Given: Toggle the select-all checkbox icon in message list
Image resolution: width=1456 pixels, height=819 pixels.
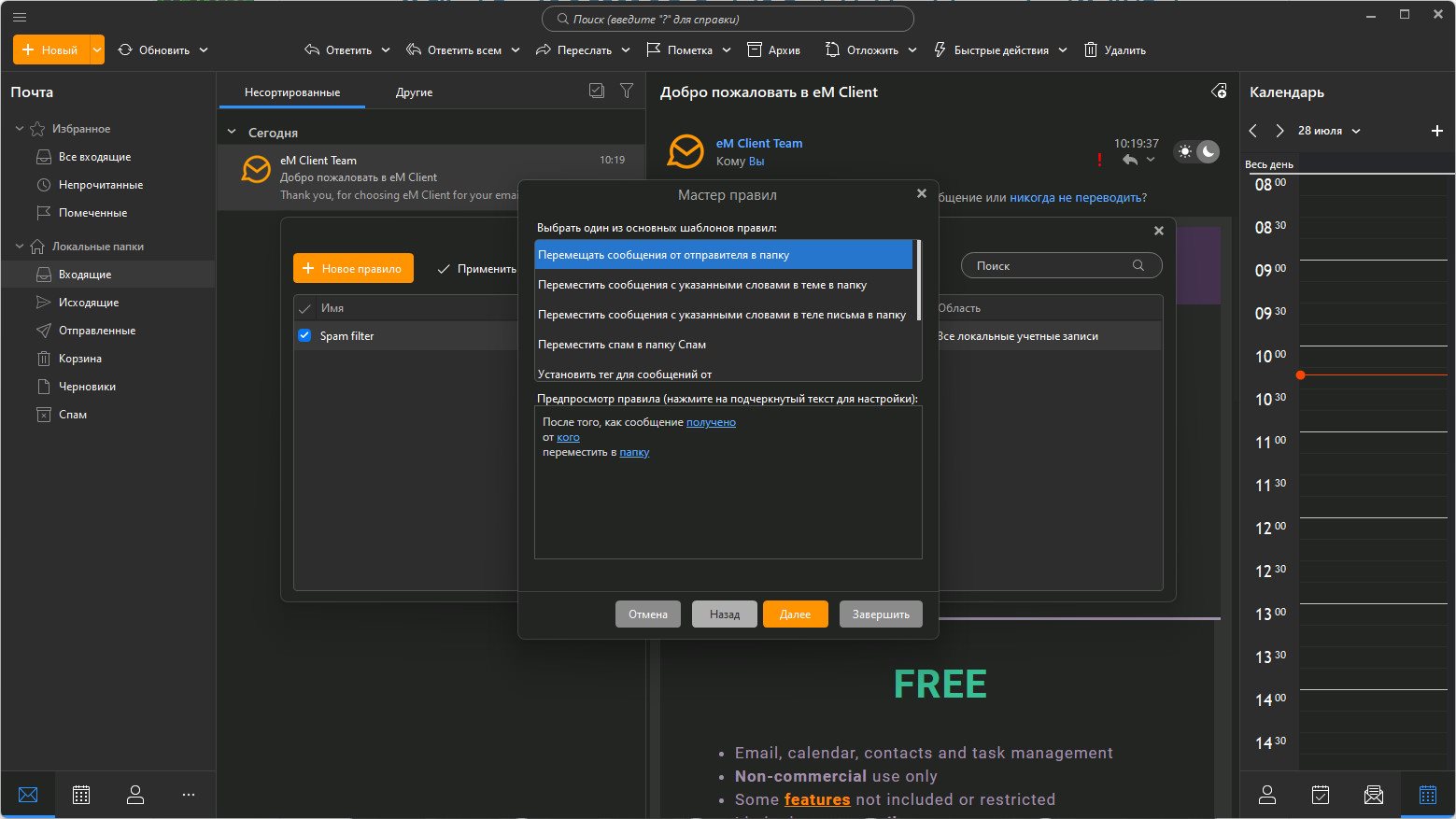Looking at the screenshot, I should [597, 91].
